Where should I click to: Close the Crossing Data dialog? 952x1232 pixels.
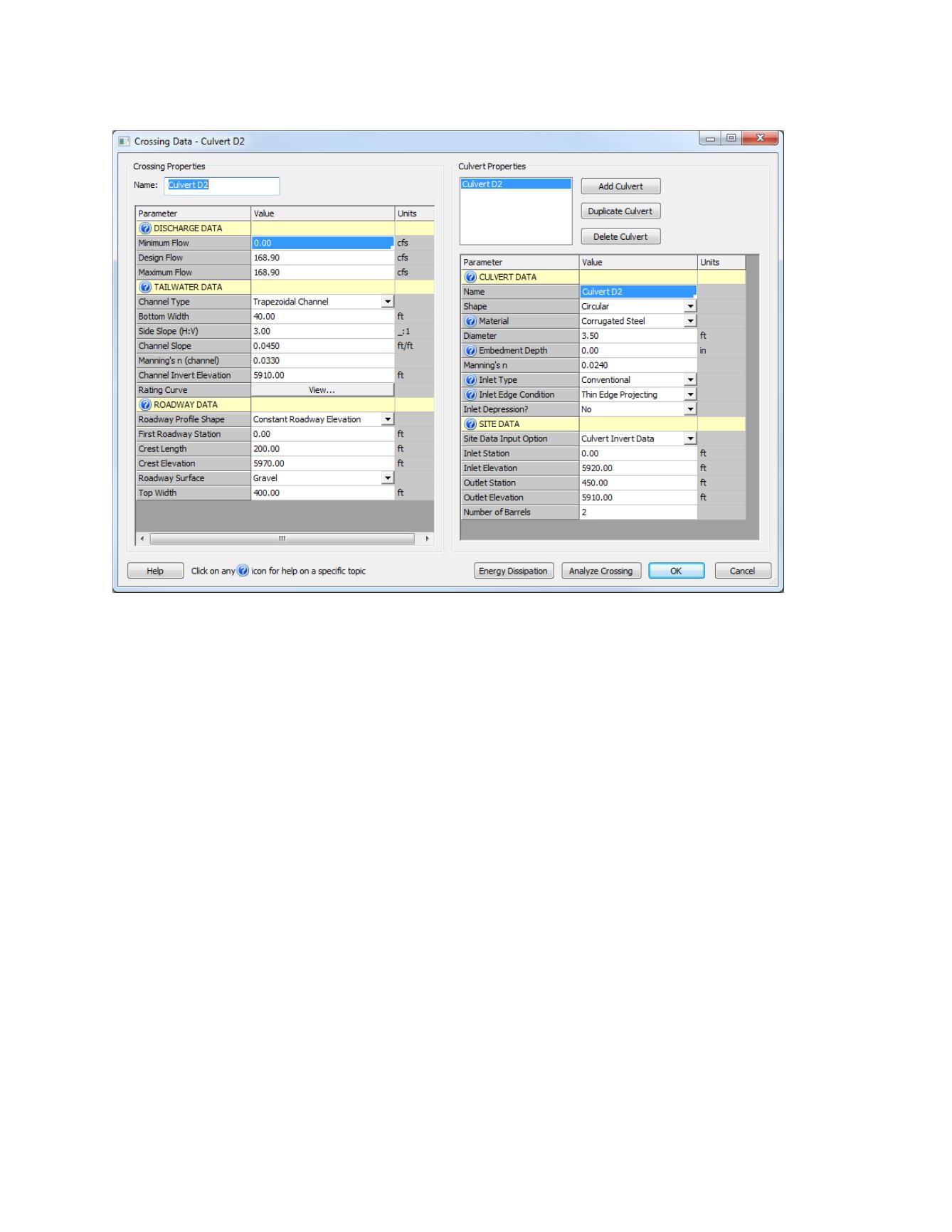760,138
